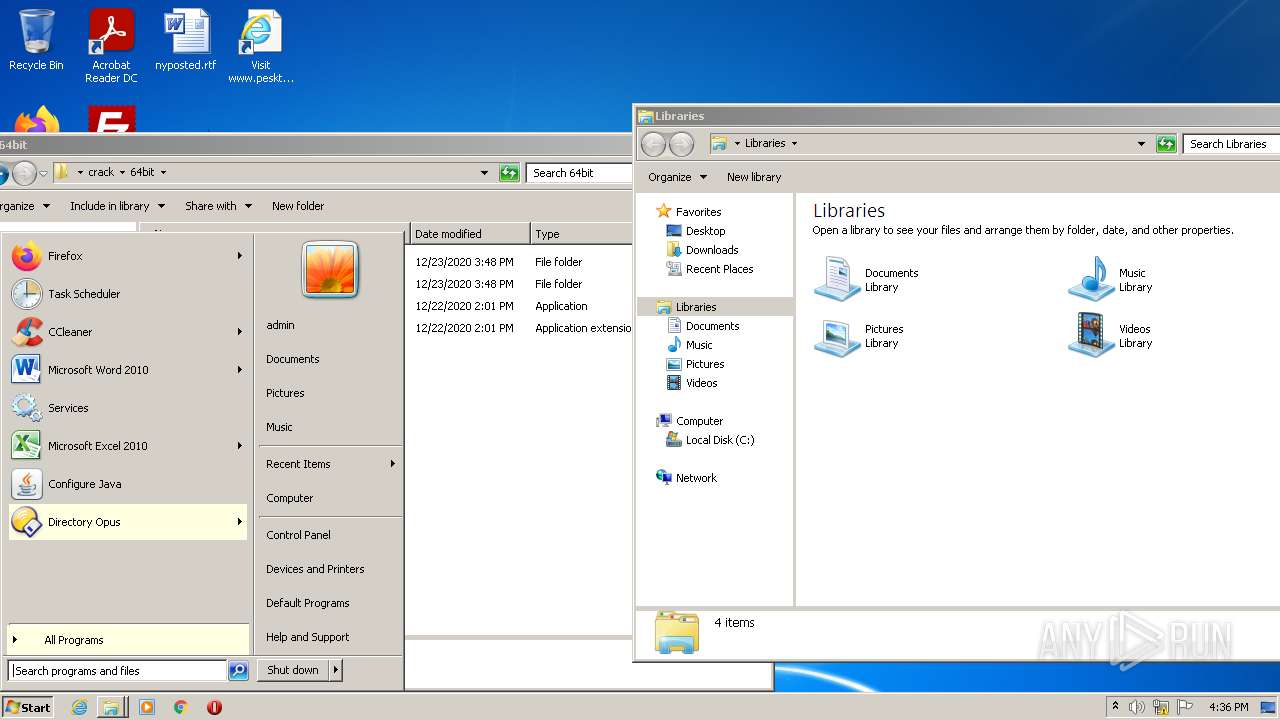Open Libraries address bar history dropdown
Image resolution: width=1280 pixels, height=720 pixels.
(x=1141, y=144)
